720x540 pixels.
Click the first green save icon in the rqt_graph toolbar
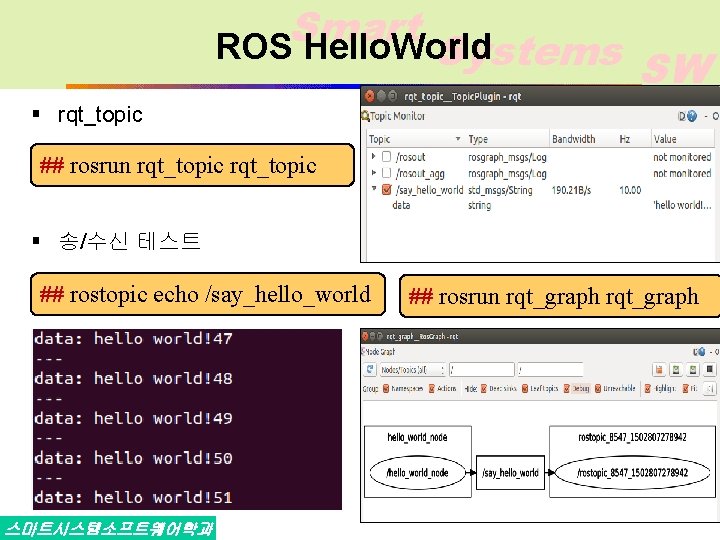676,370
